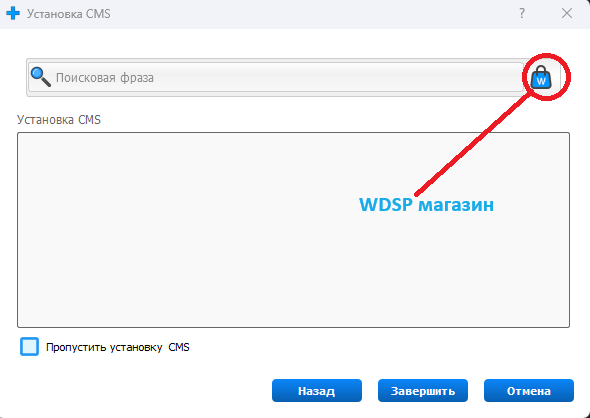Click the Установка CMS title bar text

pos(68,14)
